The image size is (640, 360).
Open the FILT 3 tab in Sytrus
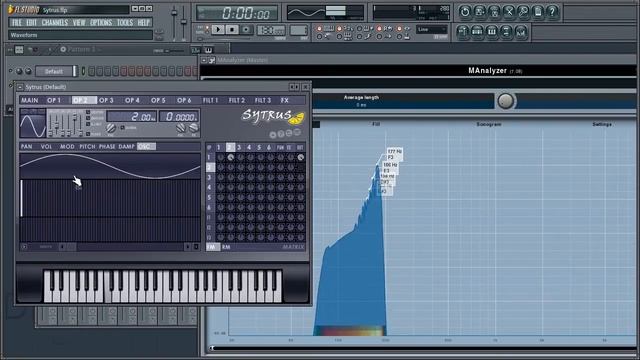pyautogui.click(x=263, y=100)
